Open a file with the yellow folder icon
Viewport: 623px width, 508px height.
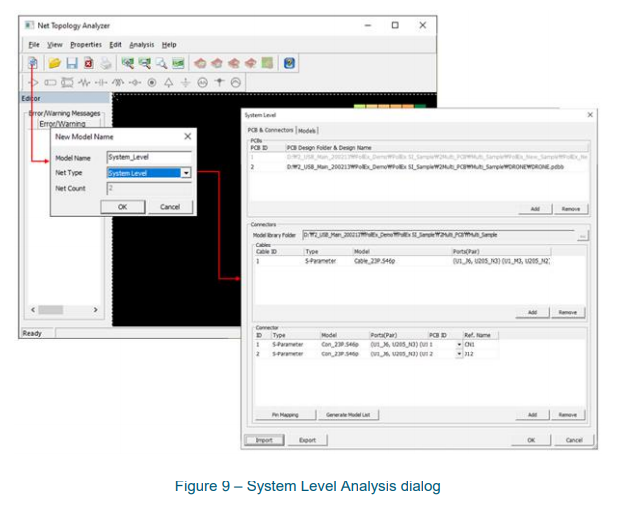[54, 63]
